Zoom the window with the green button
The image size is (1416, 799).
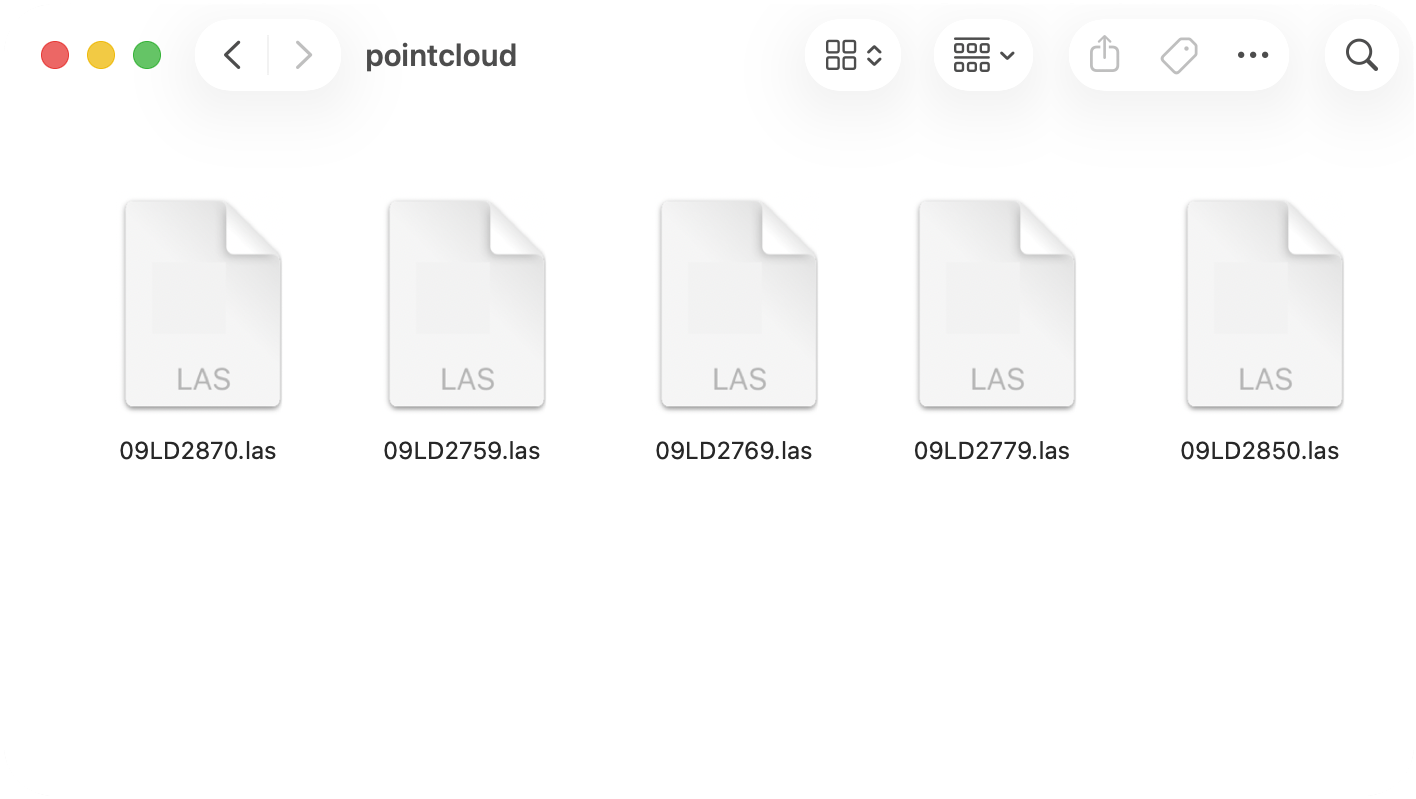tap(147, 55)
